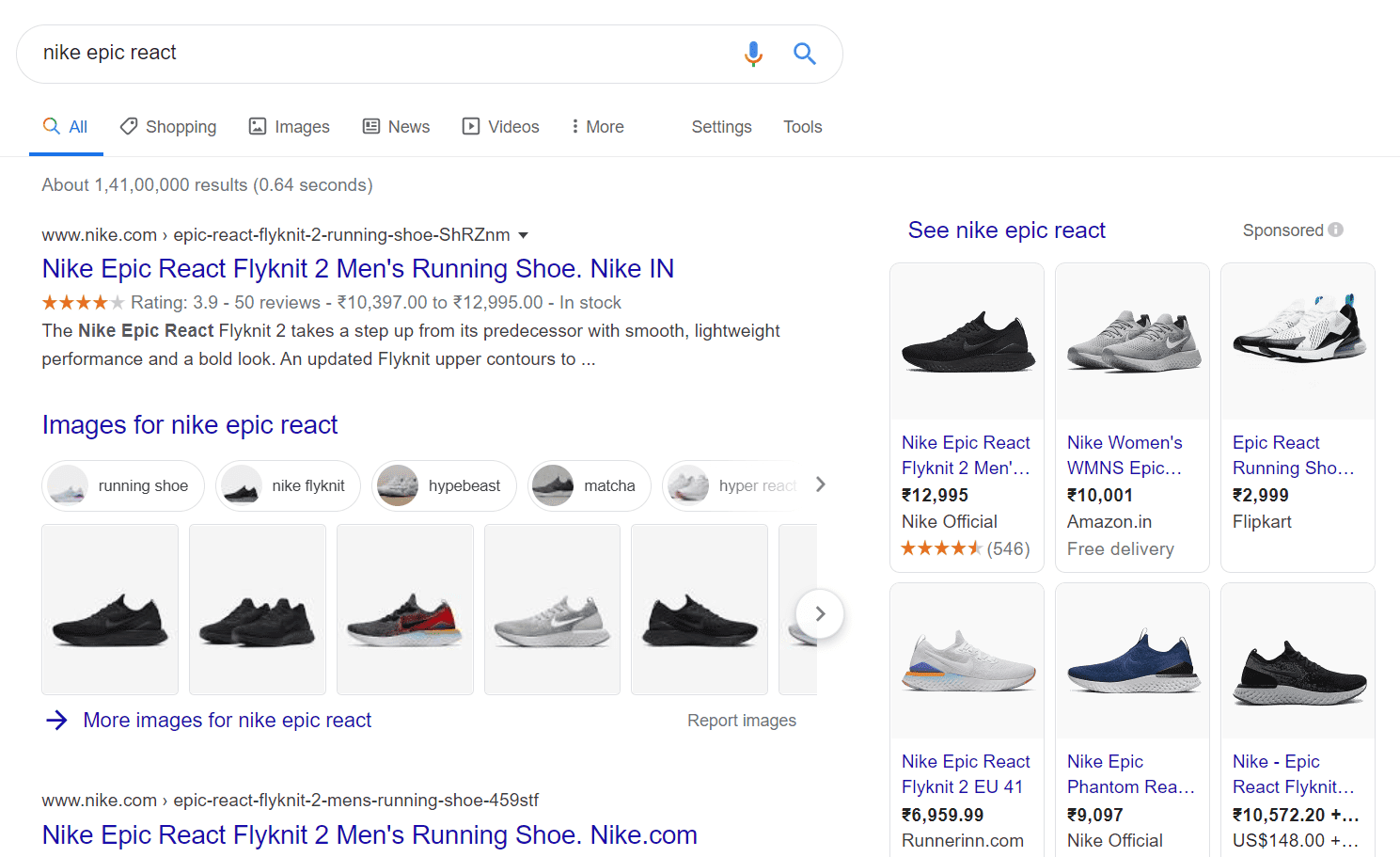The height and width of the screenshot is (857, 1400).
Task: Click the navy blue Phantom shoe photo
Action: point(1133,660)
